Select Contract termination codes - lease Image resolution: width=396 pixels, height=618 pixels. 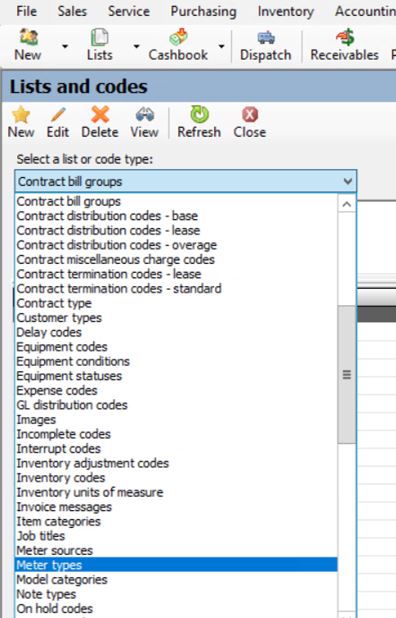pos(176,274)
